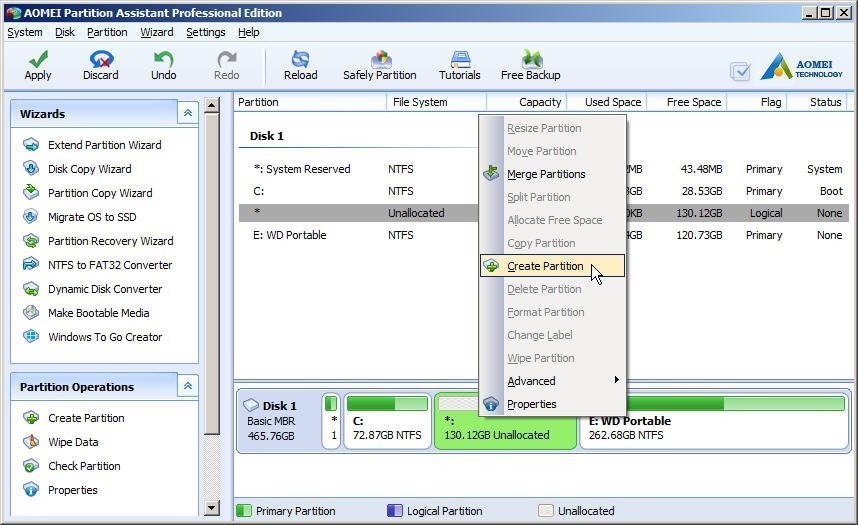Open Properties from the context menu

(552, 404)
